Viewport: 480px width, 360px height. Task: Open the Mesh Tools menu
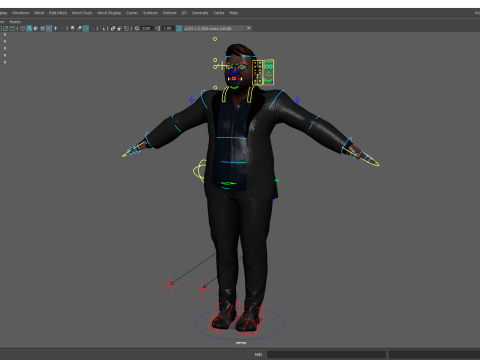[82, 13]
